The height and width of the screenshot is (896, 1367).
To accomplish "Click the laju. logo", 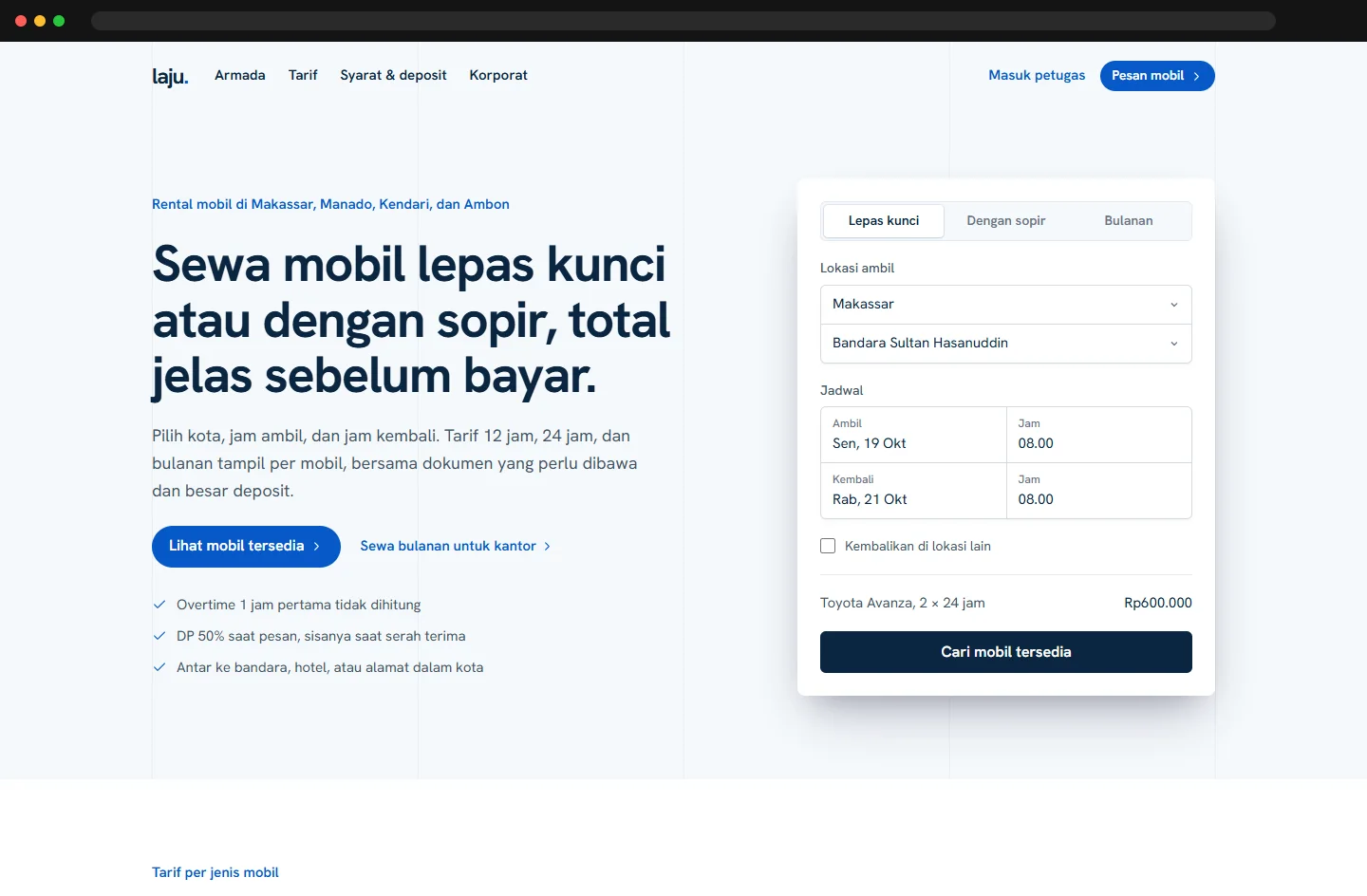I will 170,76.
